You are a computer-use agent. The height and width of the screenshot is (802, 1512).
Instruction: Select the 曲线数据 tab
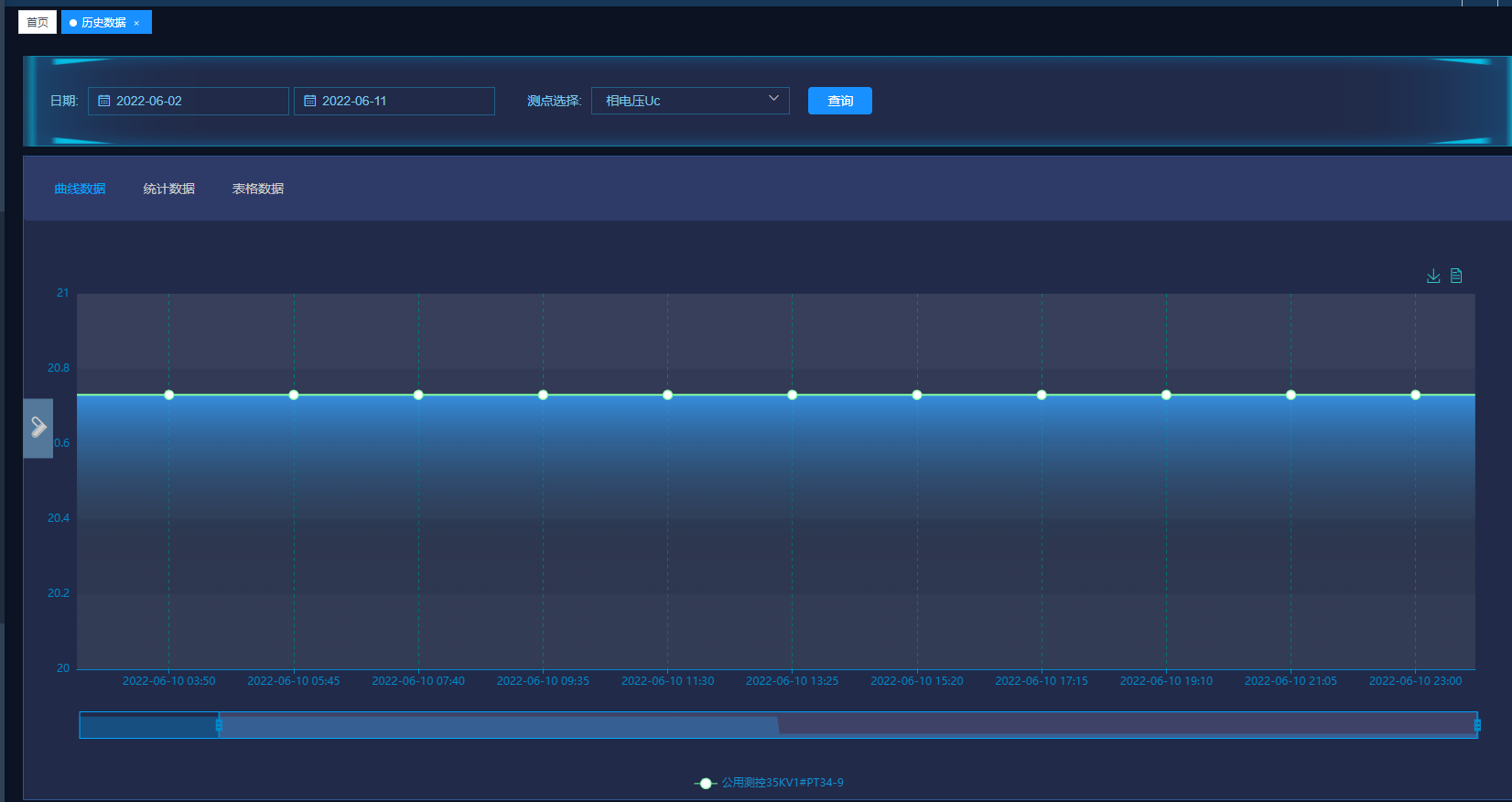[81, 189]
